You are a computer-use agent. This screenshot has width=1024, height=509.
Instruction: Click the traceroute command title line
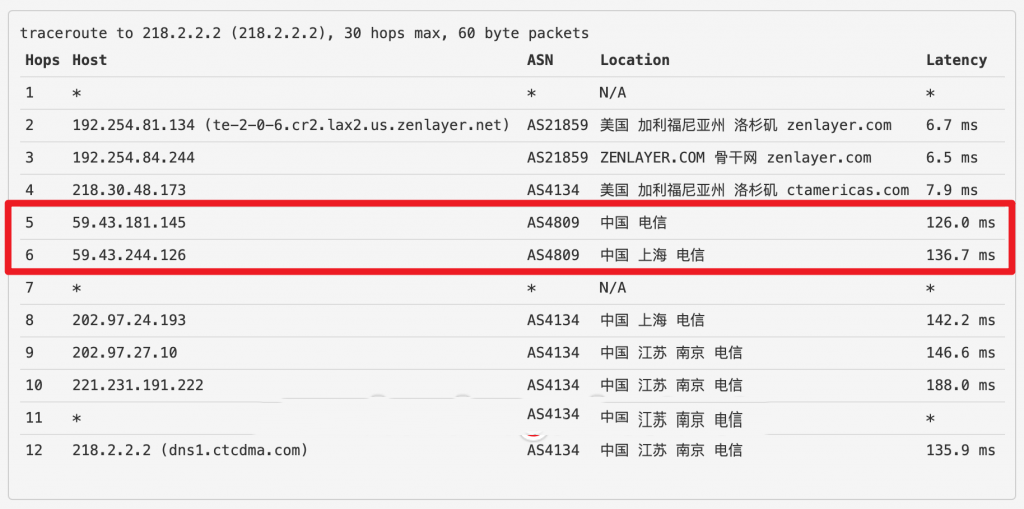[x=304, y=33]
